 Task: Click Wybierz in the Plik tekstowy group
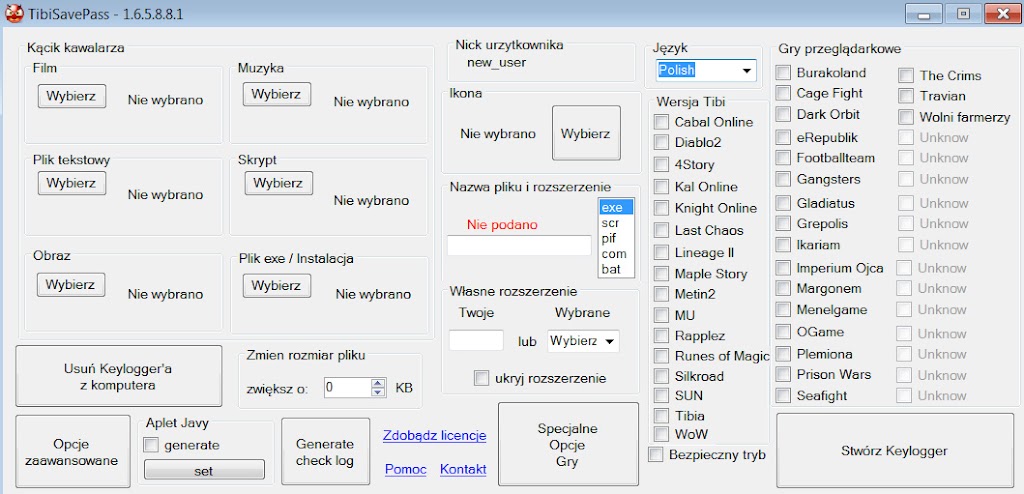point(71,183)
